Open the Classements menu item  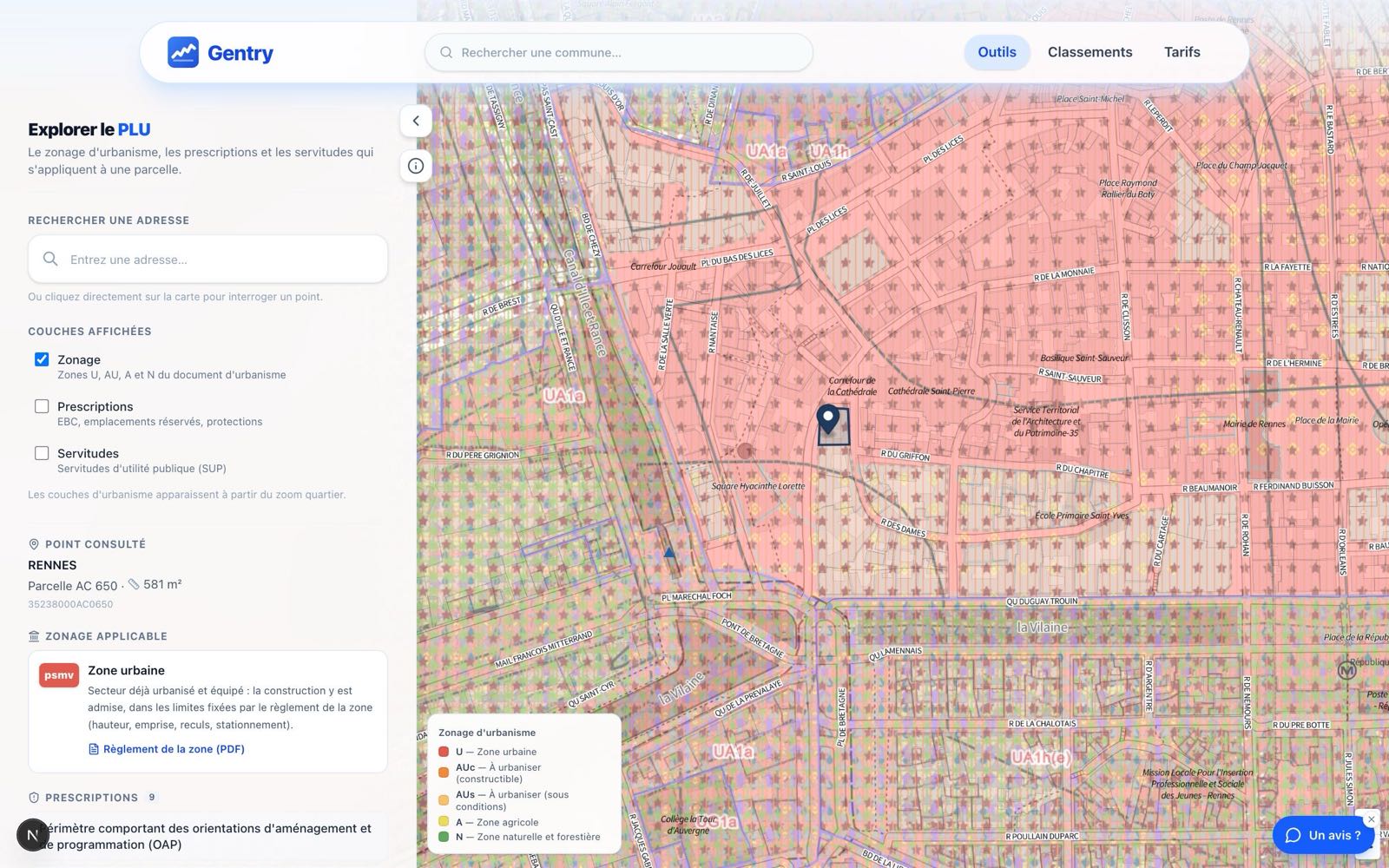click(1089, 53)
